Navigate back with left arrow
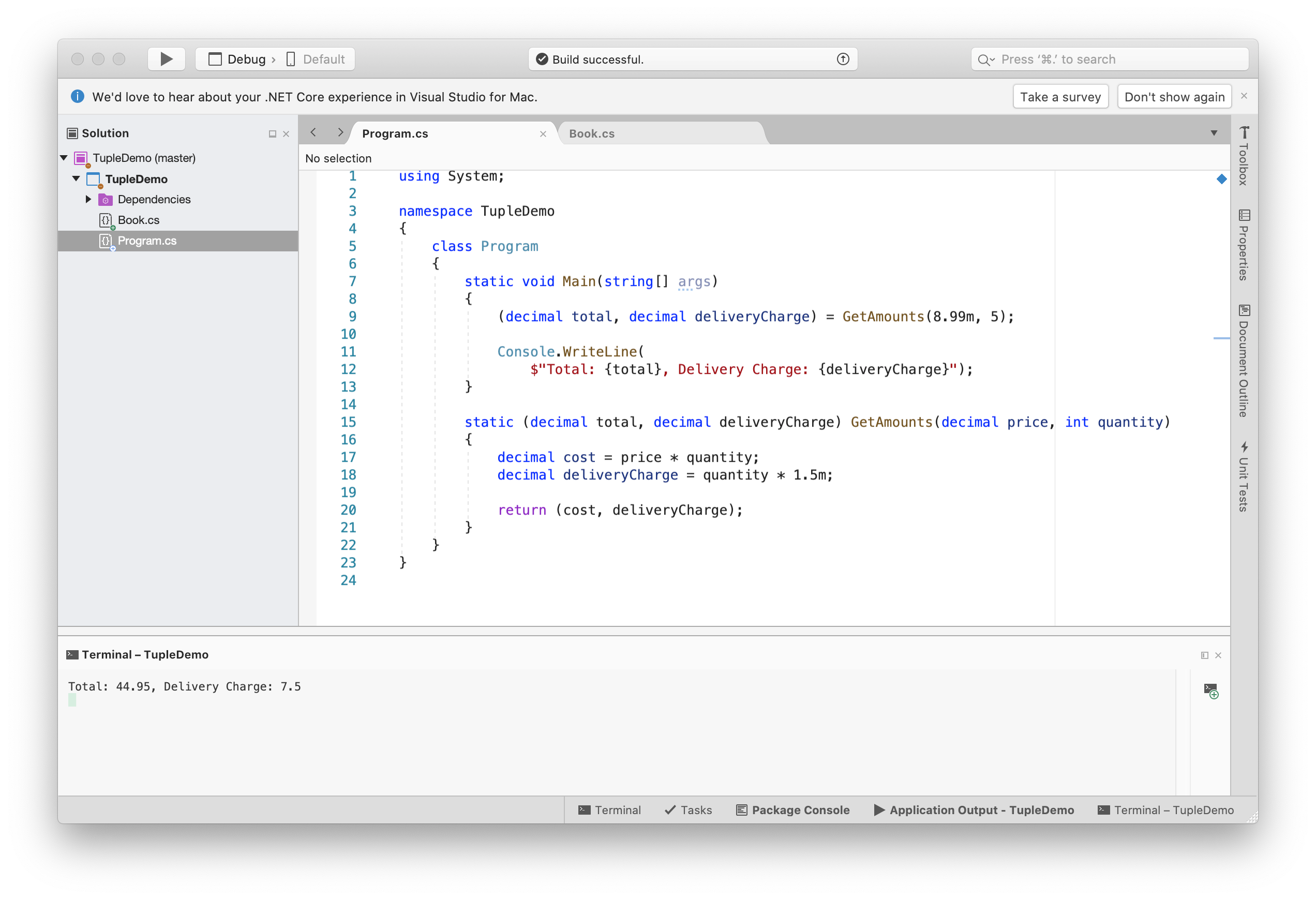Screen dimensions: 1316x900 pyautogui.click(x=313, y=132)
